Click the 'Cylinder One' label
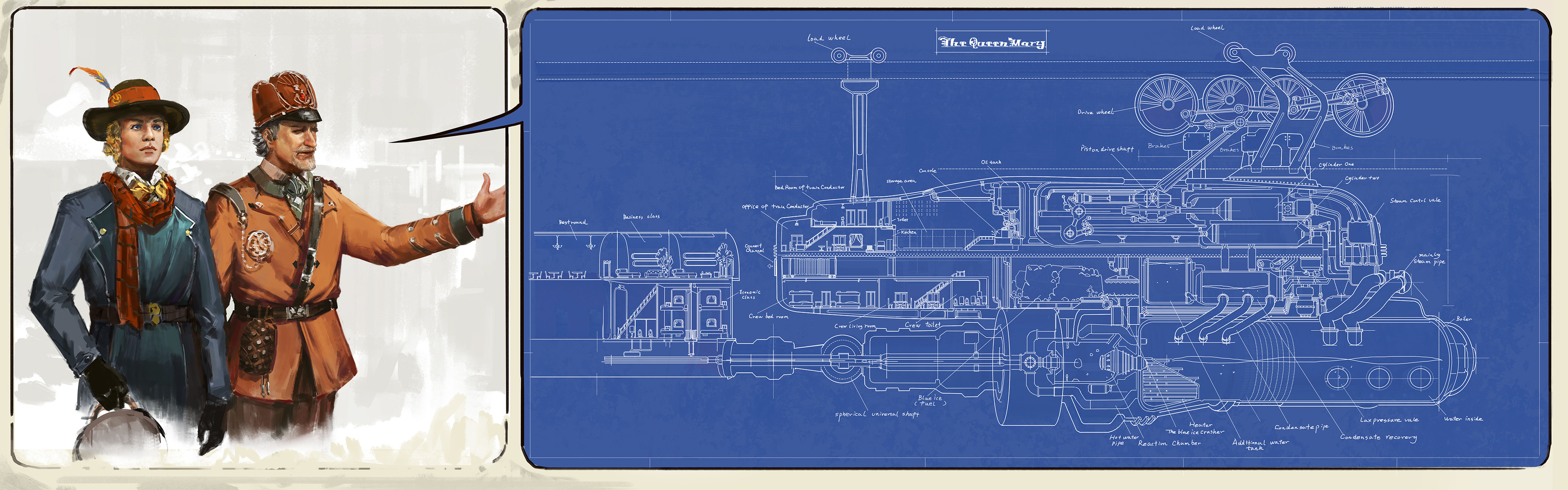The height and width of the screenshot is (490, 1568). [x=1336, y=164]
